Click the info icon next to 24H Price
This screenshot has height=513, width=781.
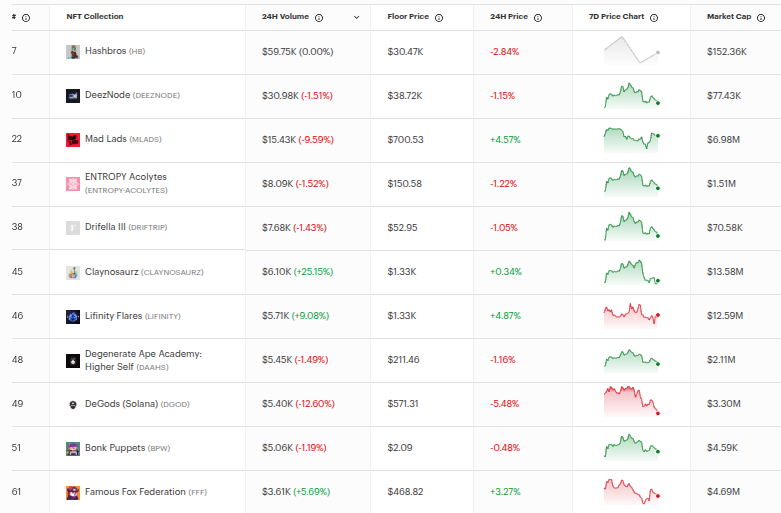[538, 18]
